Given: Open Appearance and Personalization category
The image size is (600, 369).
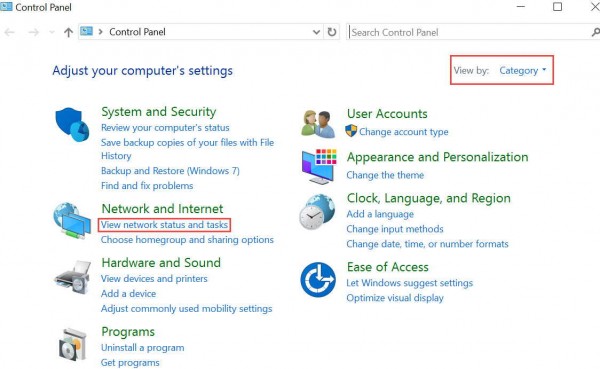Looking at the screenshot, I should click(437, 157).
